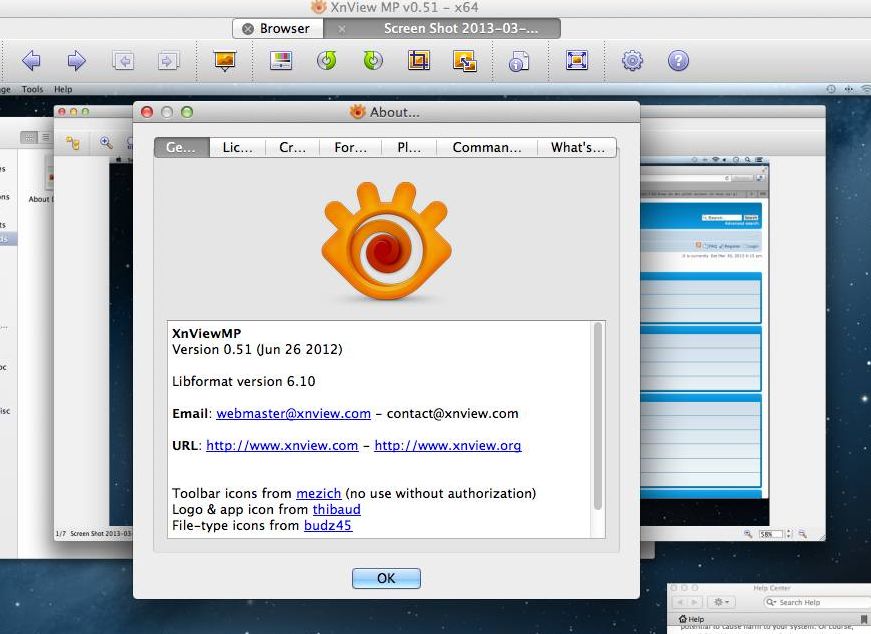Open the Formats tab
Image resolution: width=871 pixels, height=634 pixels.
[x=351, y=147]
